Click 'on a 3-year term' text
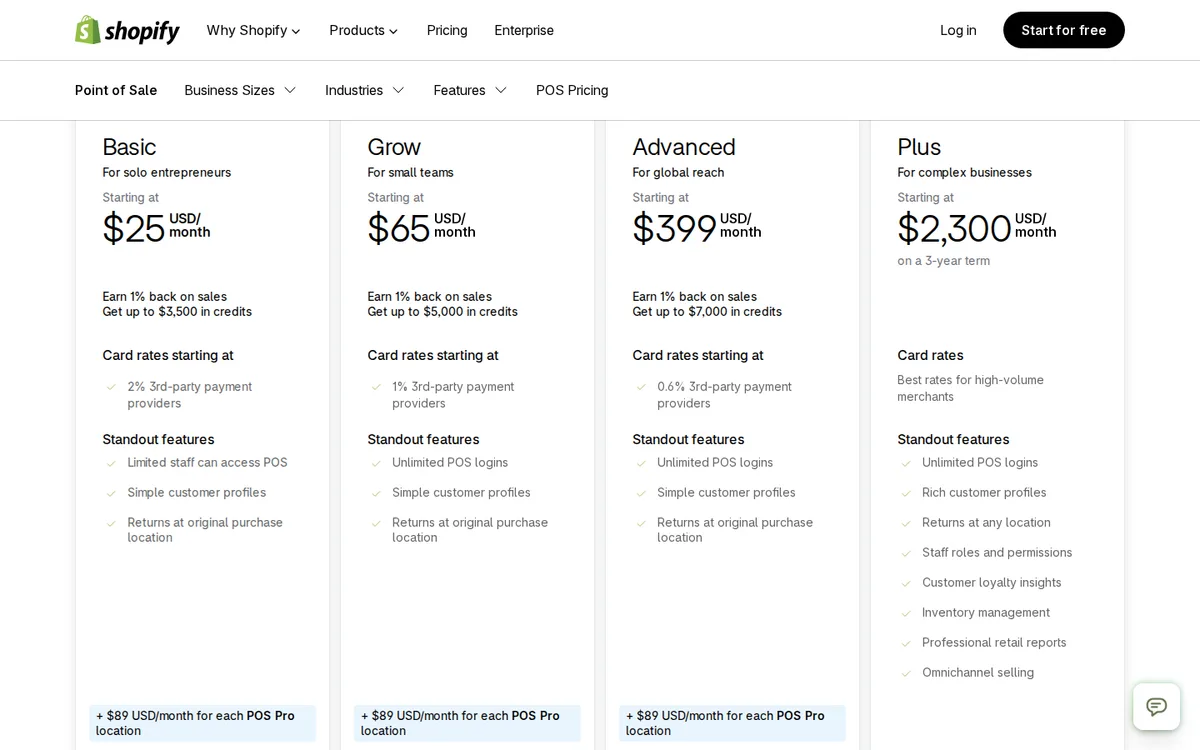Viewport: 1200px width, 750px height. pos(943,261)
